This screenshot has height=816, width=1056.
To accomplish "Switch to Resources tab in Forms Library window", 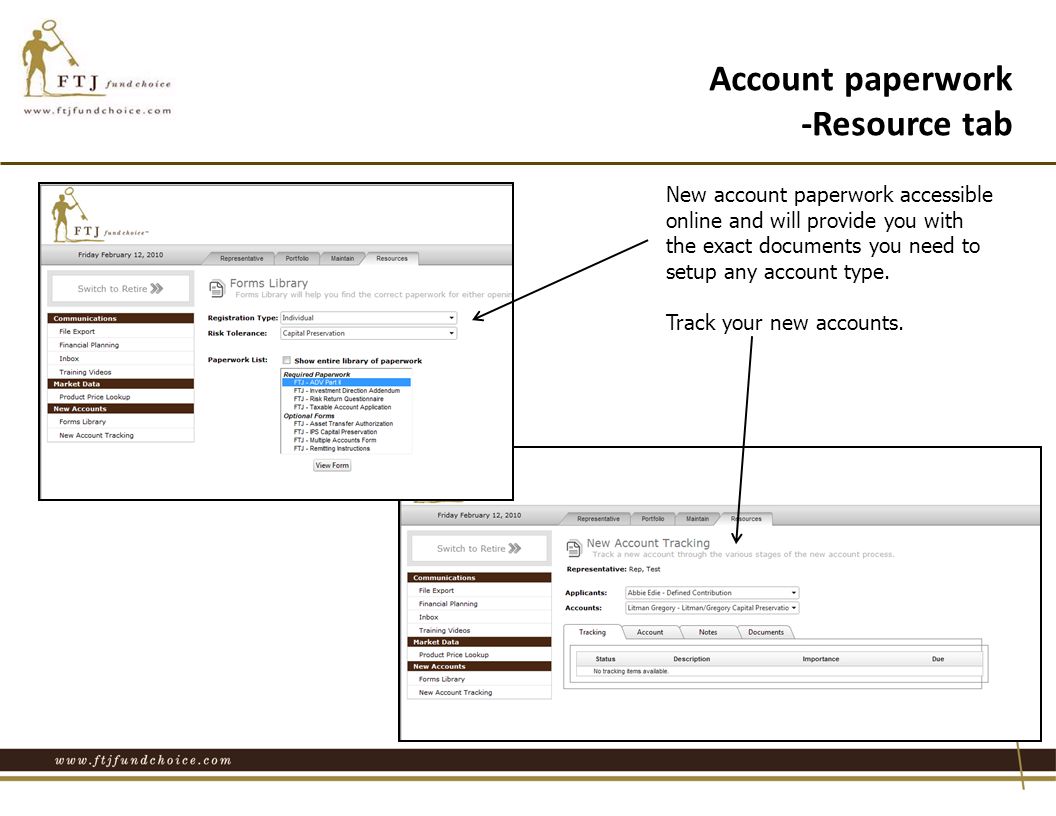I will pyautogui.click(x=392, y=259).
